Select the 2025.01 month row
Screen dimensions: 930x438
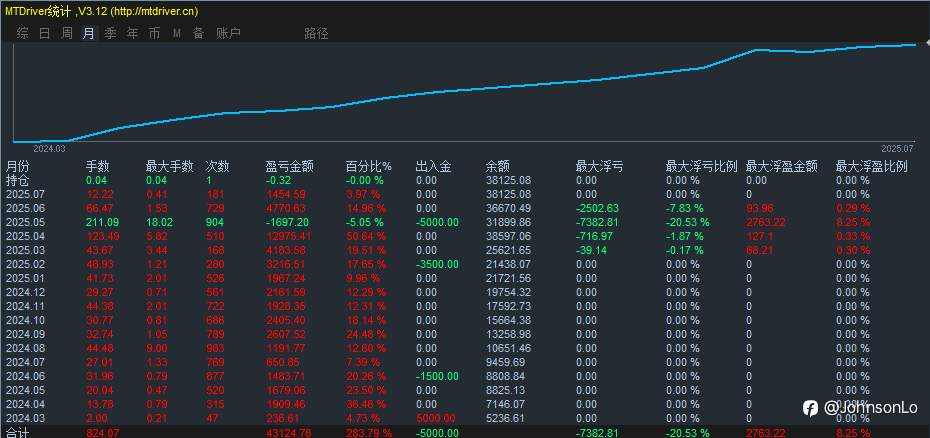(25, 278)
